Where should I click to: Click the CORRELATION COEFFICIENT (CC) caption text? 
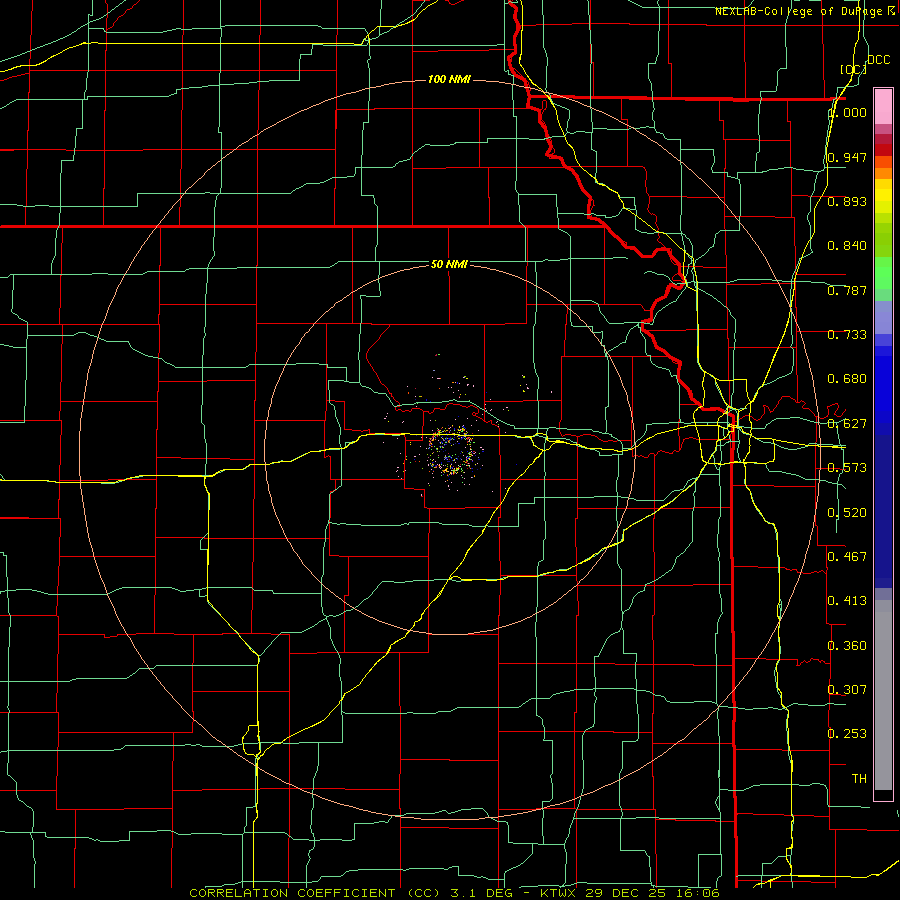pyautogui.click(x=315, y=893)
